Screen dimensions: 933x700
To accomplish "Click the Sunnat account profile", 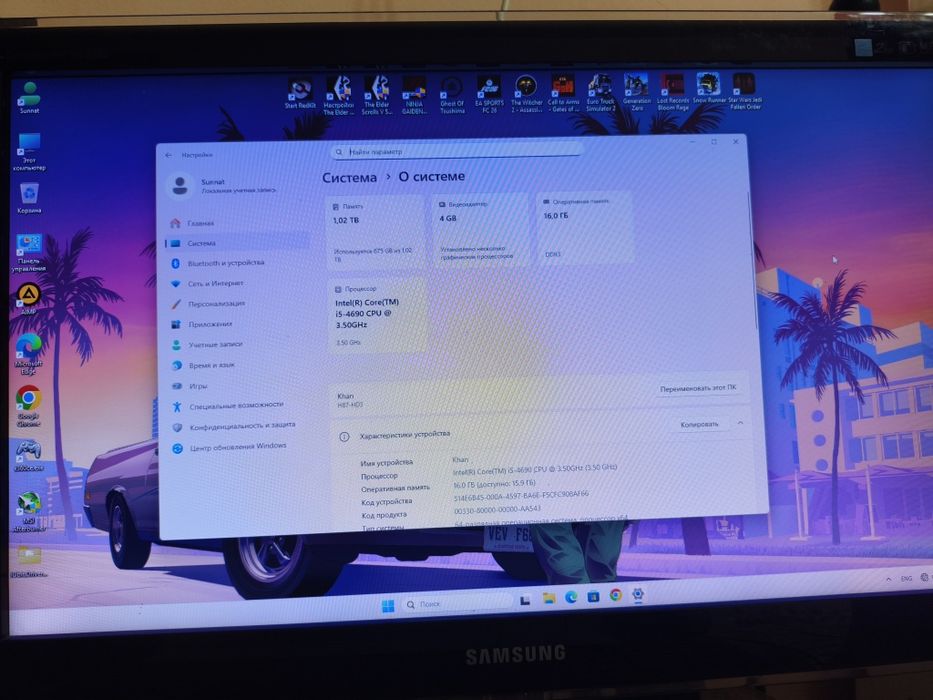I will pos(221,186).
